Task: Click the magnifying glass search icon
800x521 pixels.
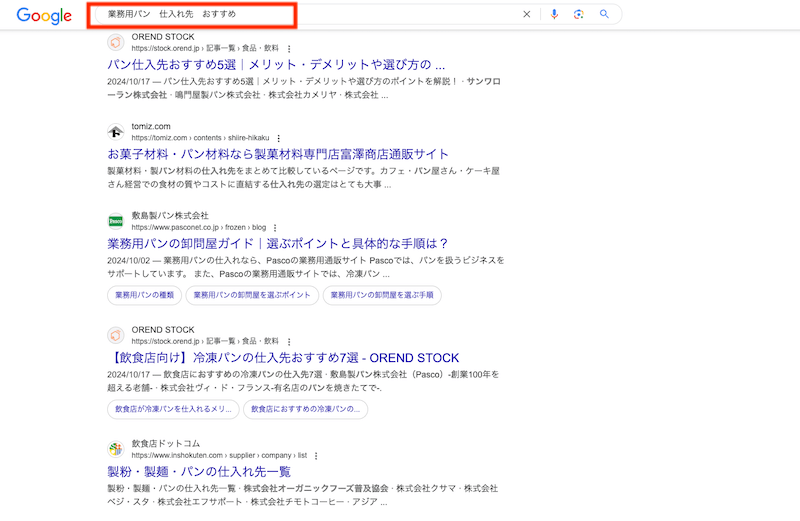Action: (604, 14)
